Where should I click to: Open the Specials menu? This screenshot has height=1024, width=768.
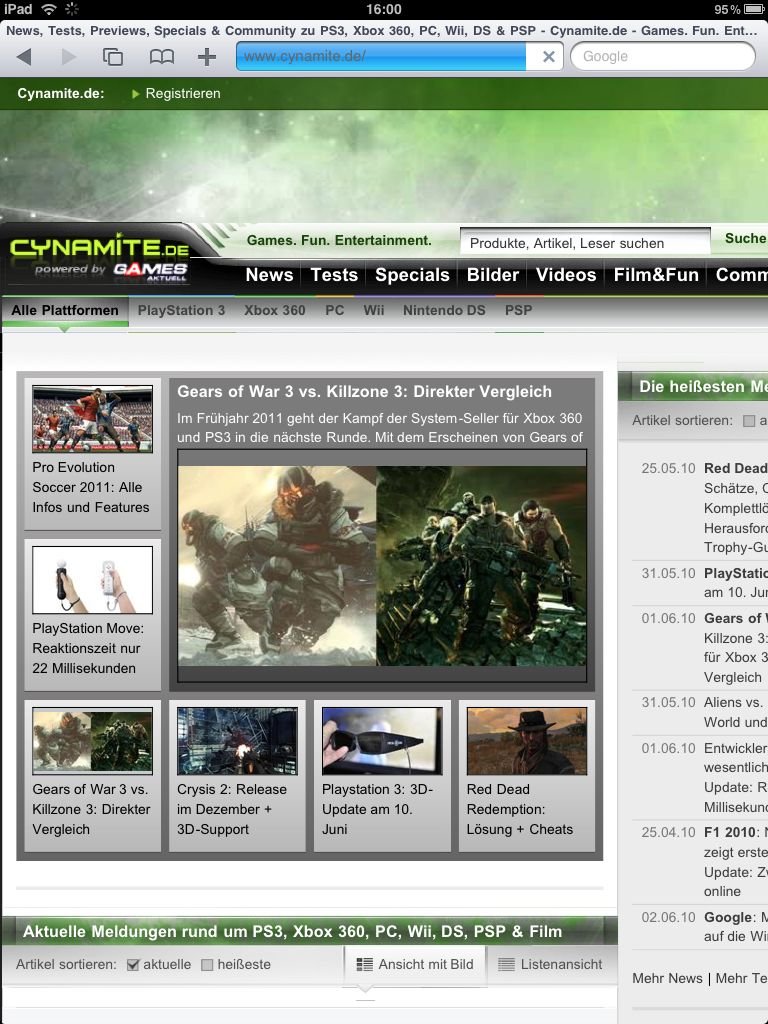click(412, 275)
